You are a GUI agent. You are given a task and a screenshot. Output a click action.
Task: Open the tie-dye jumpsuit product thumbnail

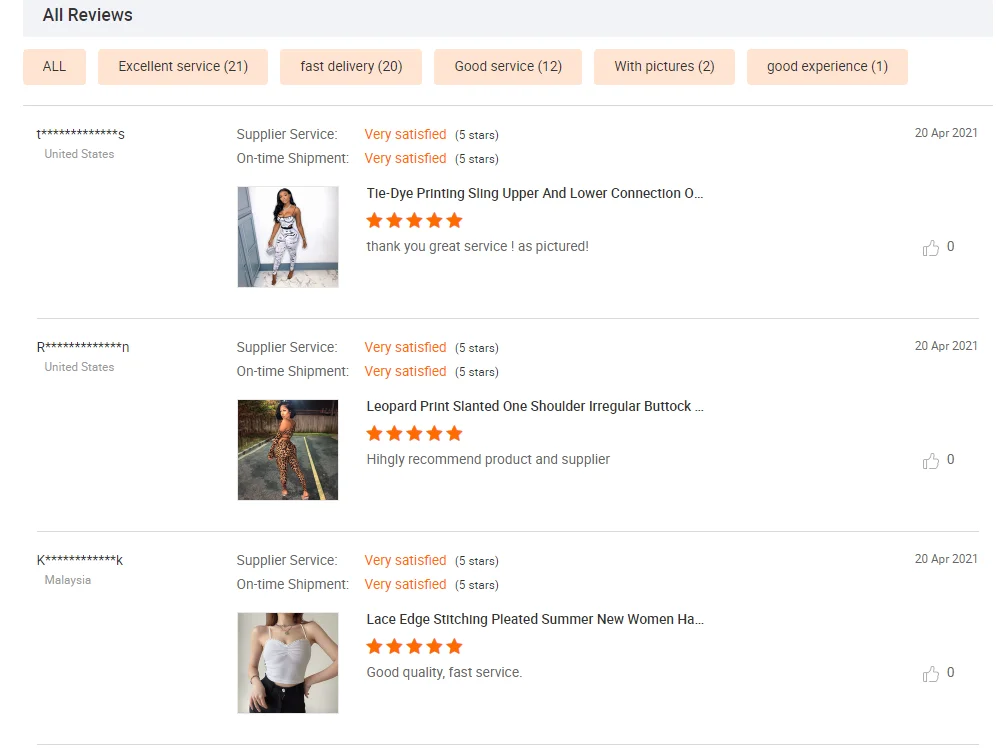[288, 237]
